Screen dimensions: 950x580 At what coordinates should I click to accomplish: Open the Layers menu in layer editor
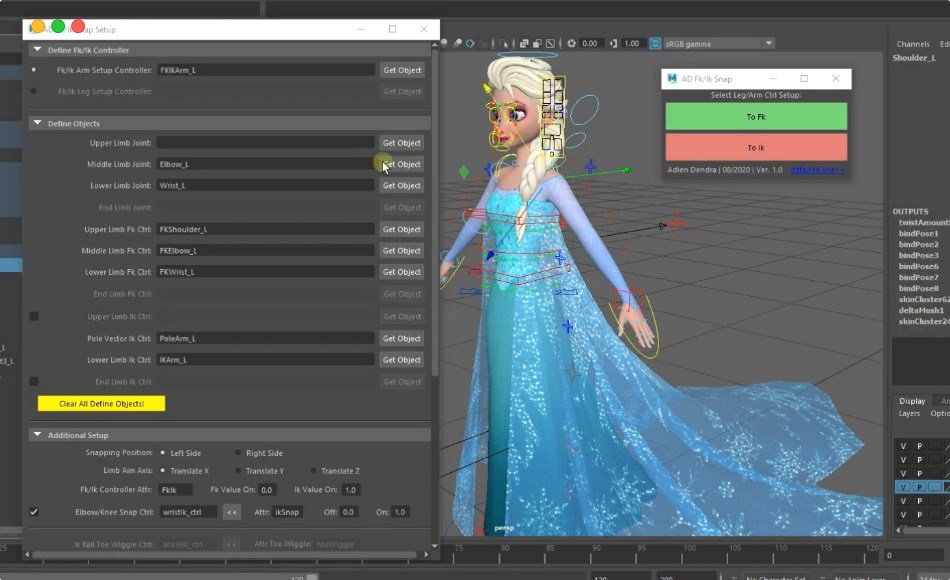click(x=908, y=413)
